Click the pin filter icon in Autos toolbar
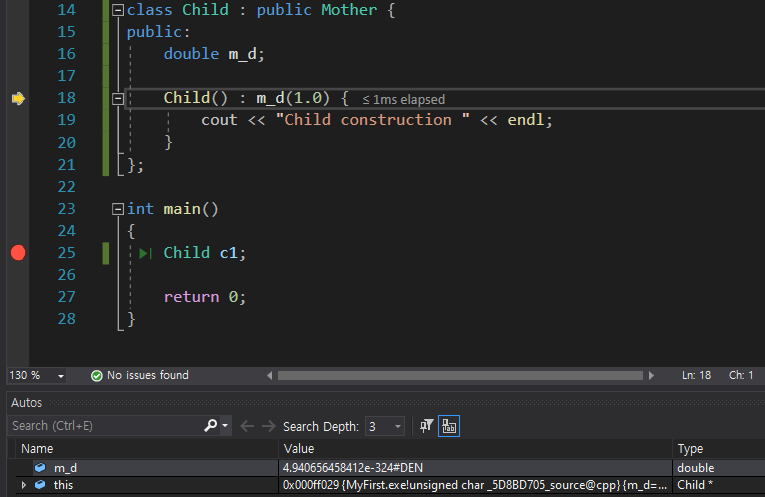Viewport: 765px width, 497px height. tap(426, 426)
